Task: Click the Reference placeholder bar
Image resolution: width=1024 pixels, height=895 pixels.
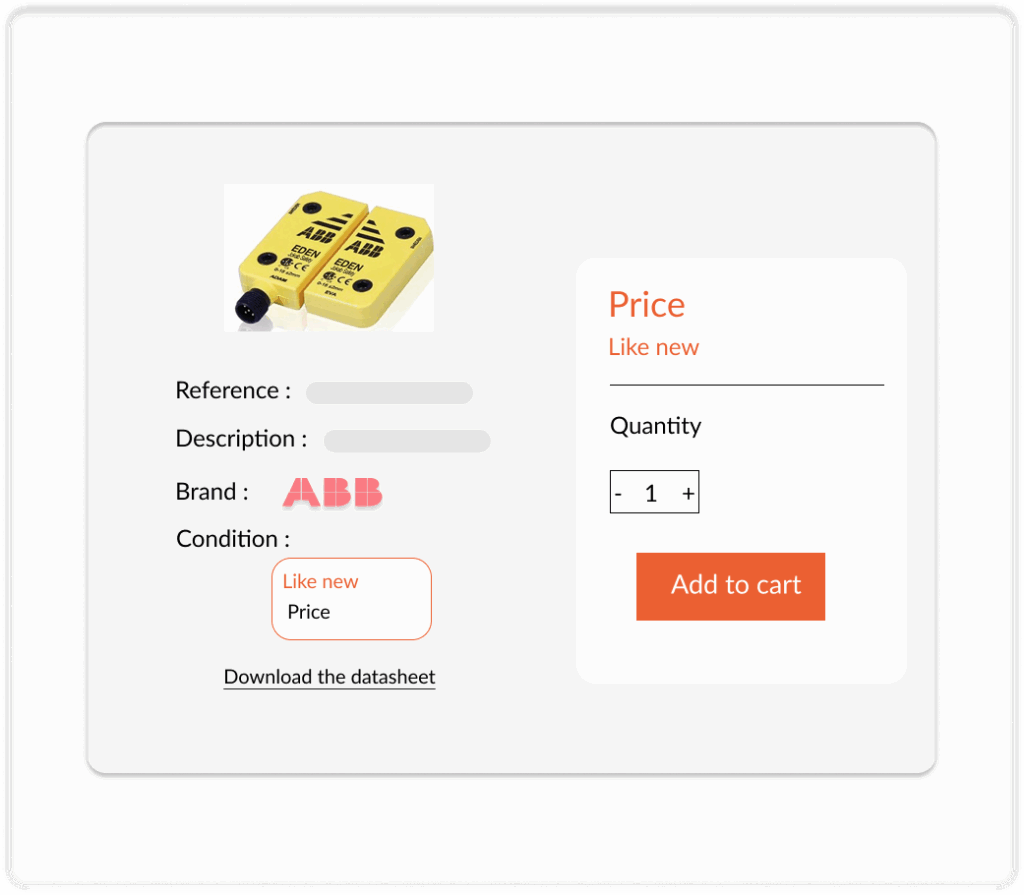Action: click(389, 393)
